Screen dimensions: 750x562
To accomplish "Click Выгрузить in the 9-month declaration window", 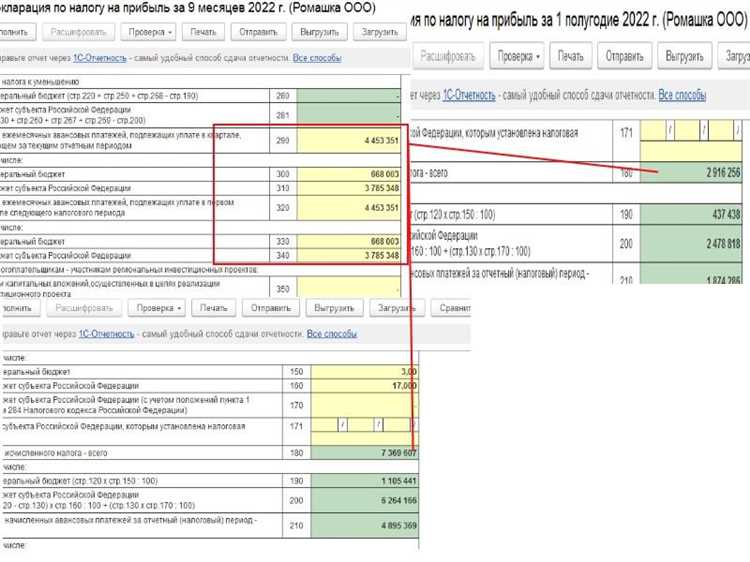I will [x=320, y=32].
